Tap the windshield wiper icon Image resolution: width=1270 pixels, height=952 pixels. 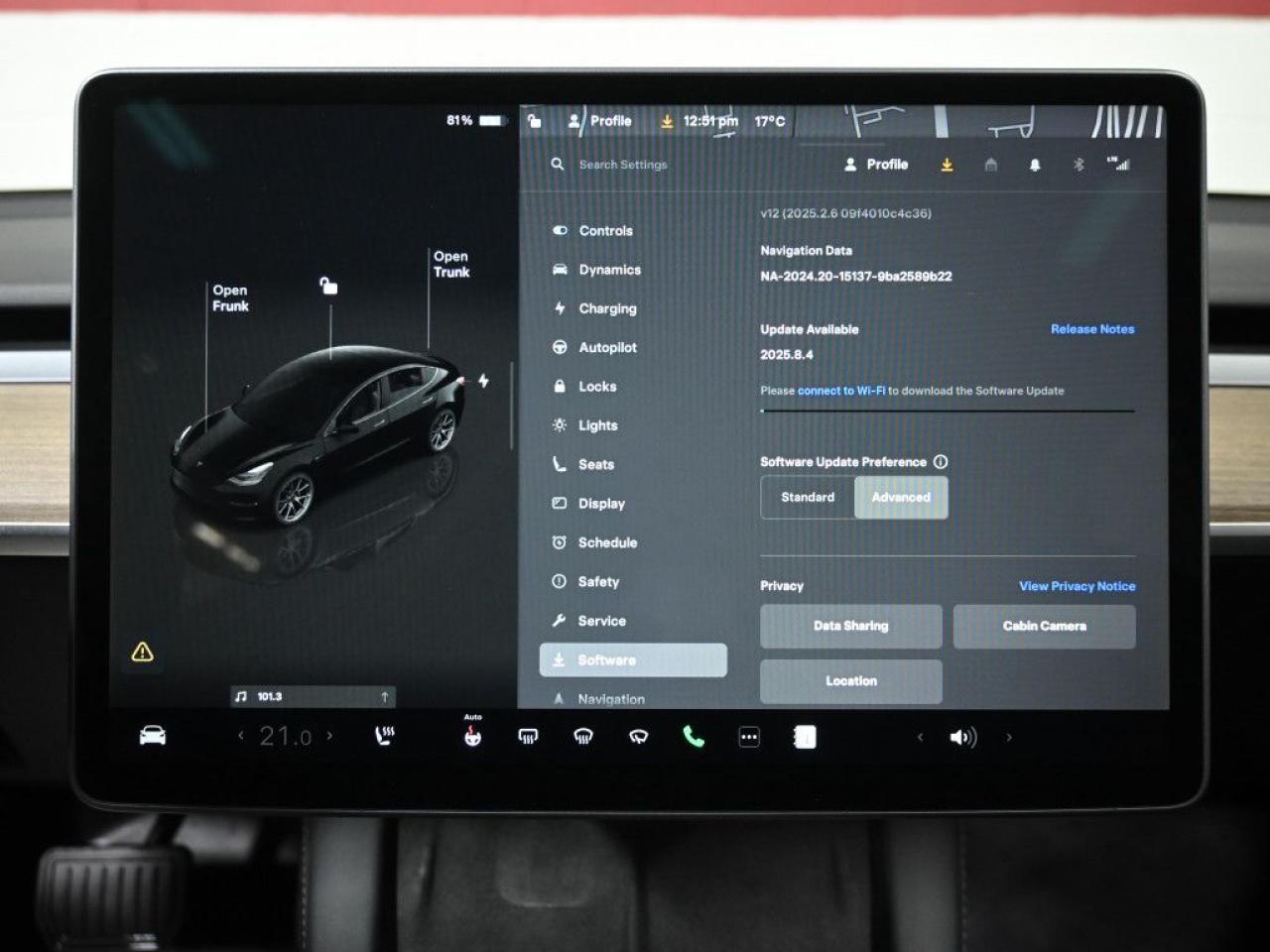coord(639,736)
